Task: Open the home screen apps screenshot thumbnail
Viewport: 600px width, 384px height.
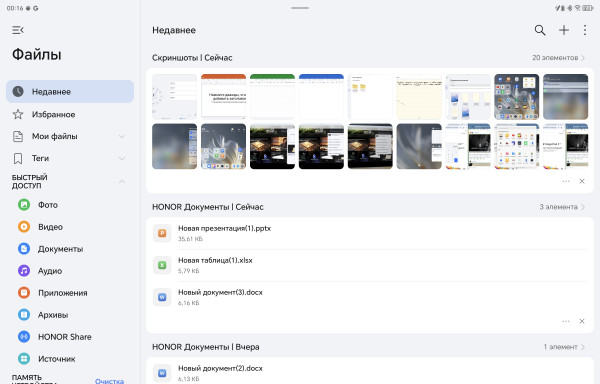Action: point(517,97)
